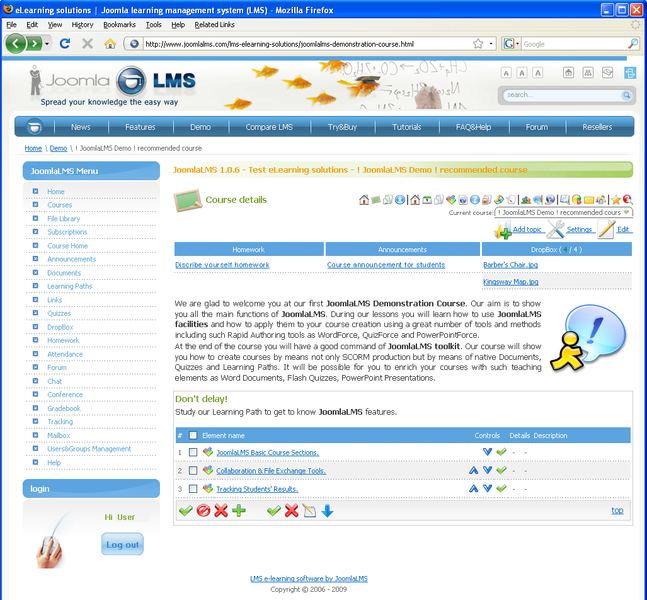The width and height of the screenshot is (647, 600).
Task: Click the green checkmark publish icon at bottom left
Action: click(186, 510)
